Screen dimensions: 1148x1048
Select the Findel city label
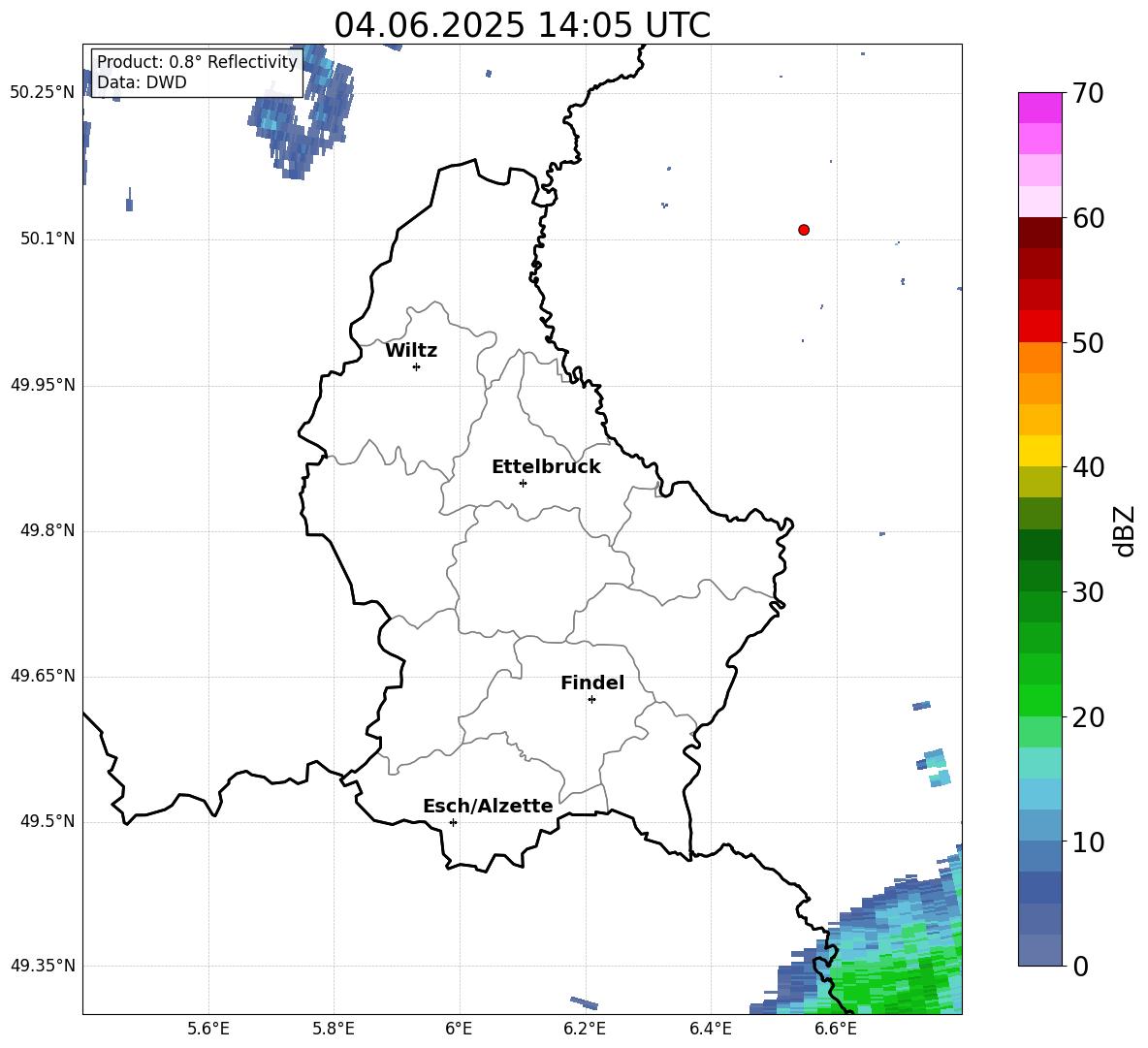click(592, 683)
